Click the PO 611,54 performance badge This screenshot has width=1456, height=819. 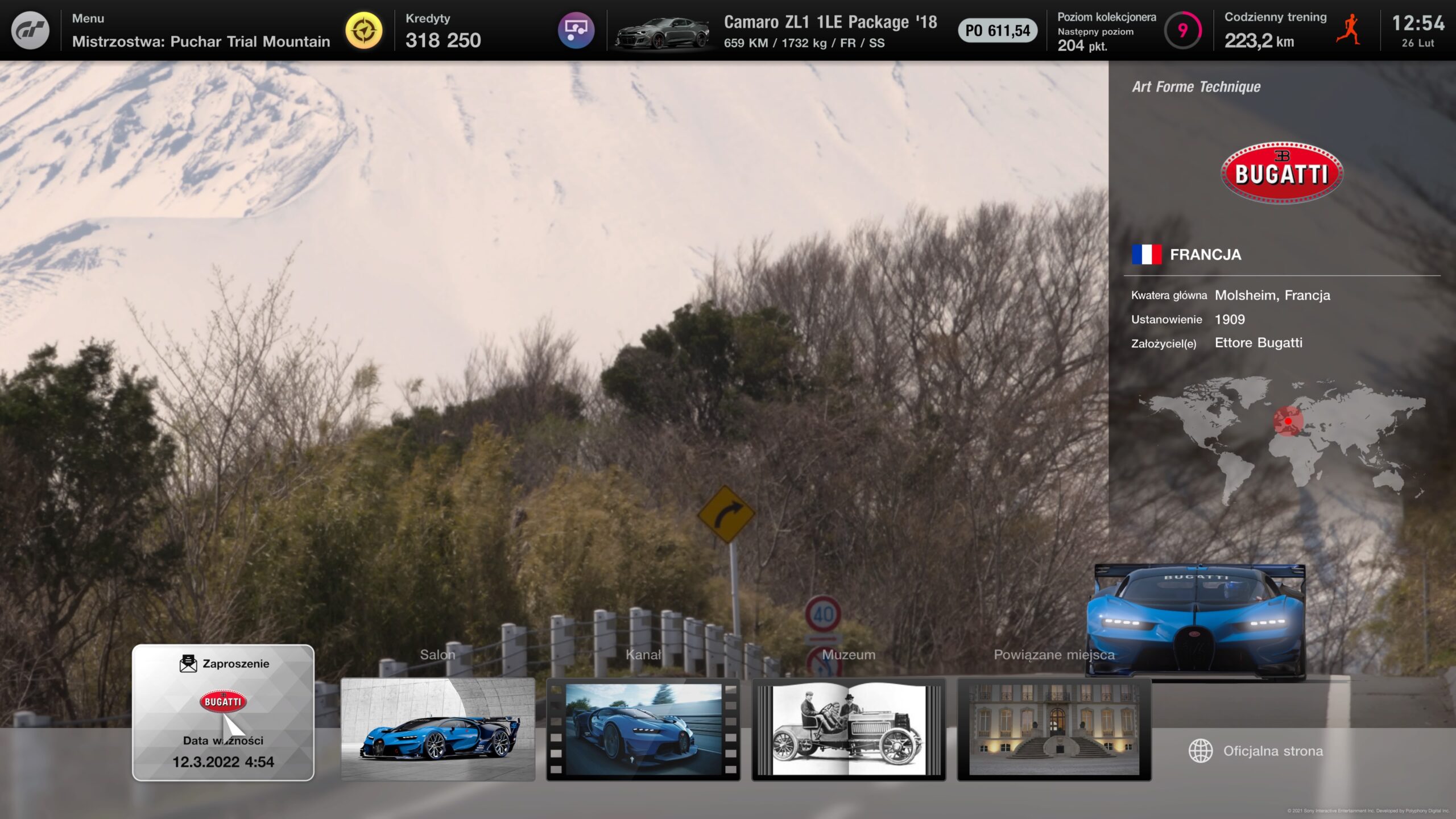(998, 31)
